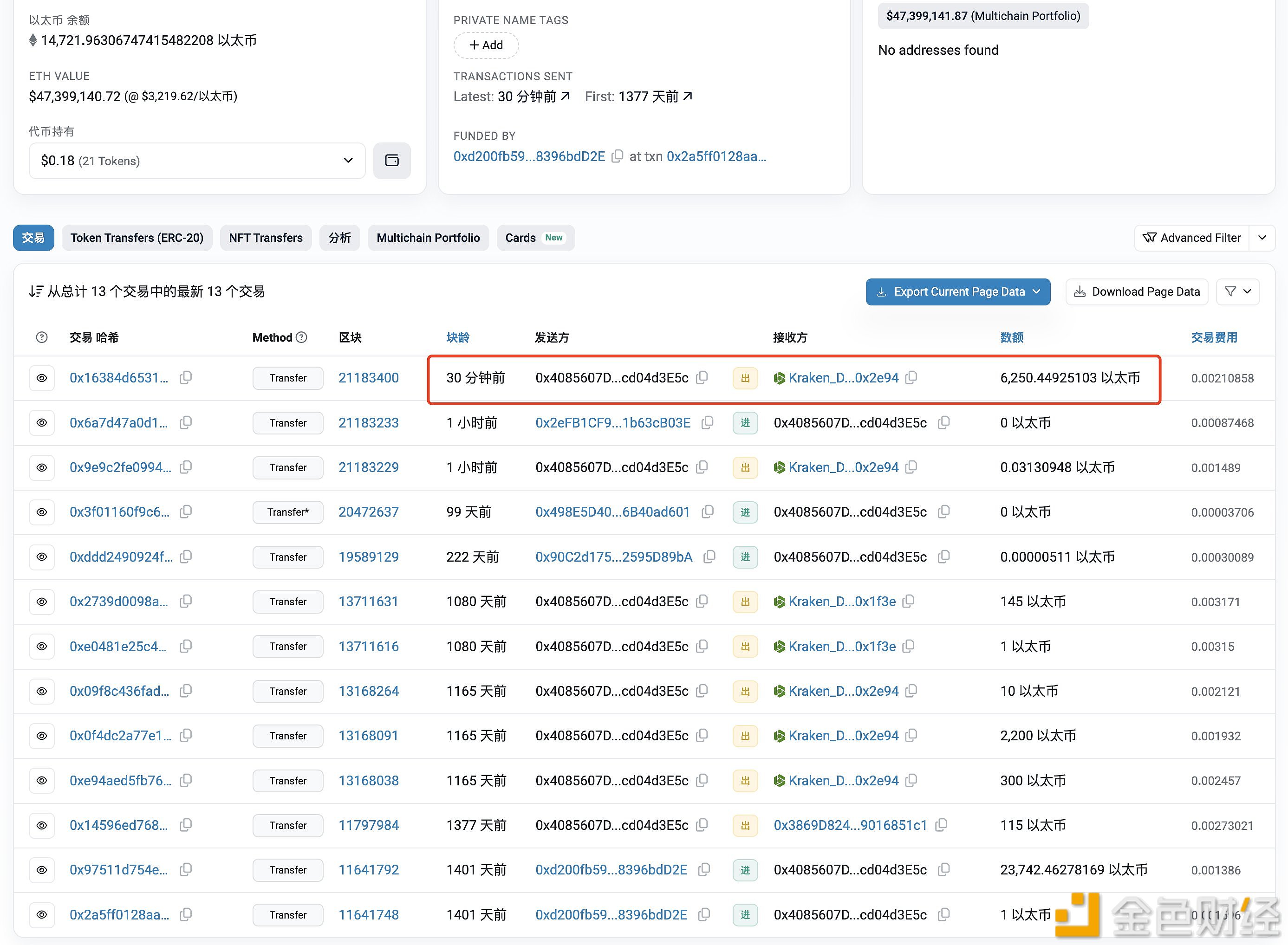
Task: Open Method column help icon
Action: 301,337
